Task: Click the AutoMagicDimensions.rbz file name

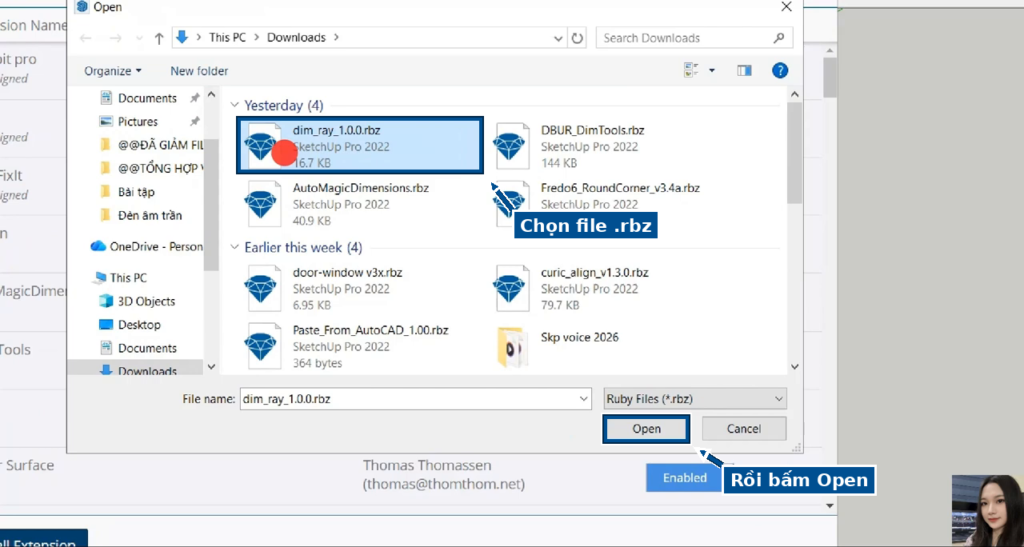Action: (360, 188)
